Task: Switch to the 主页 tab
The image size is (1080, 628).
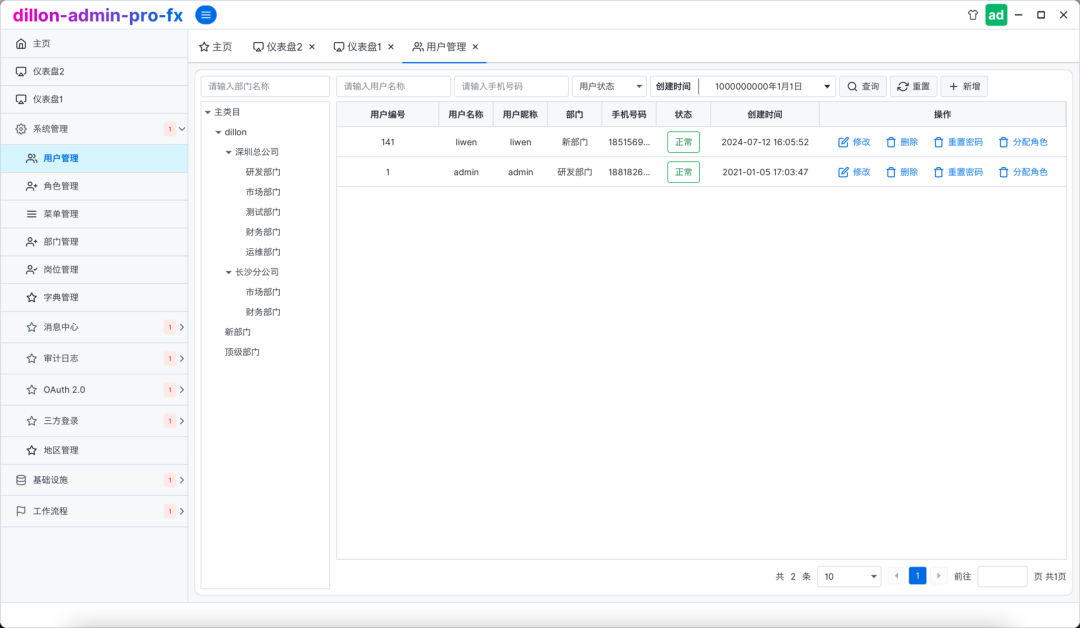Action: pos(215,47)
